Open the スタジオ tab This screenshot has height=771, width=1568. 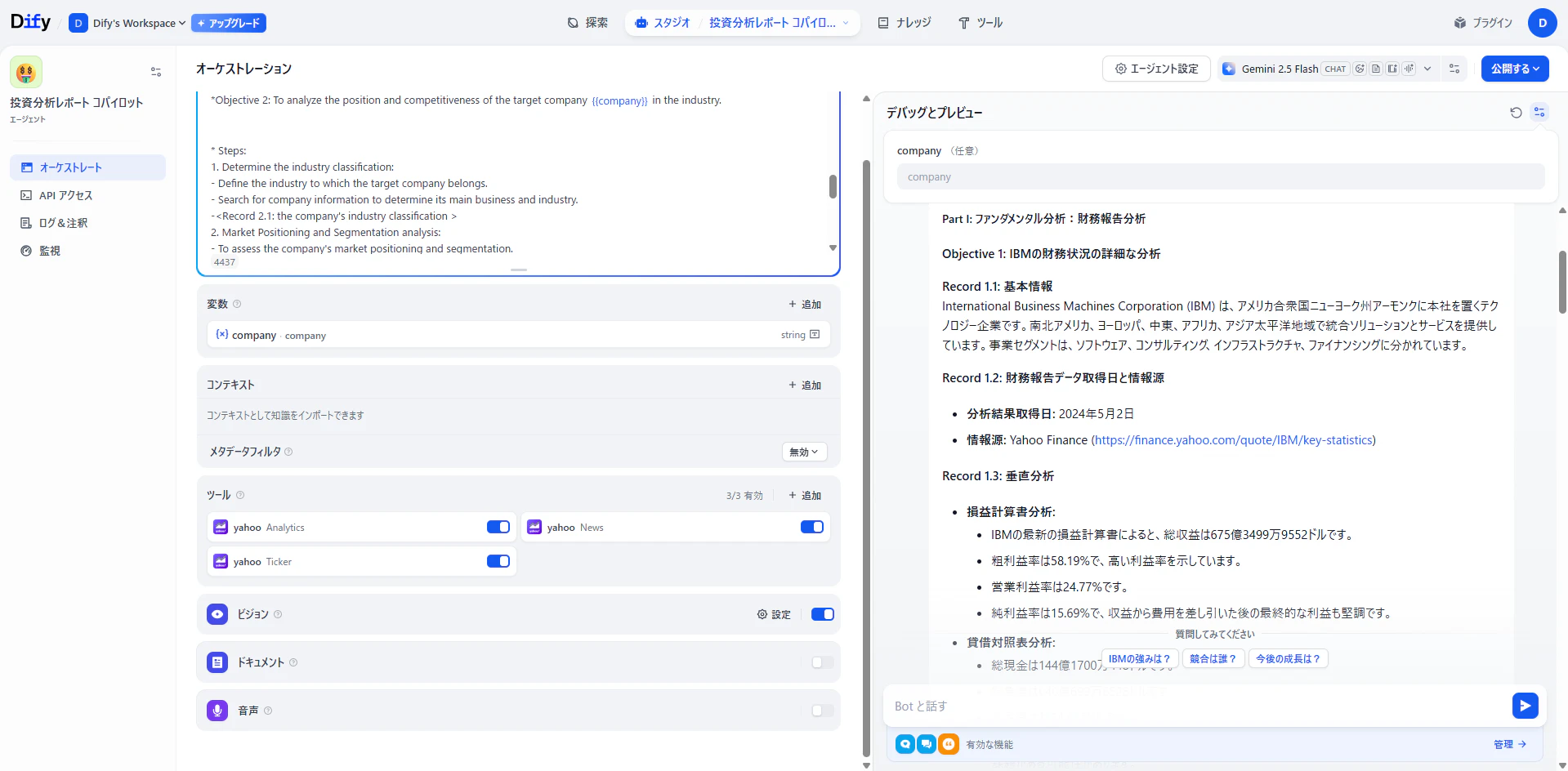(x=663, y=23)
